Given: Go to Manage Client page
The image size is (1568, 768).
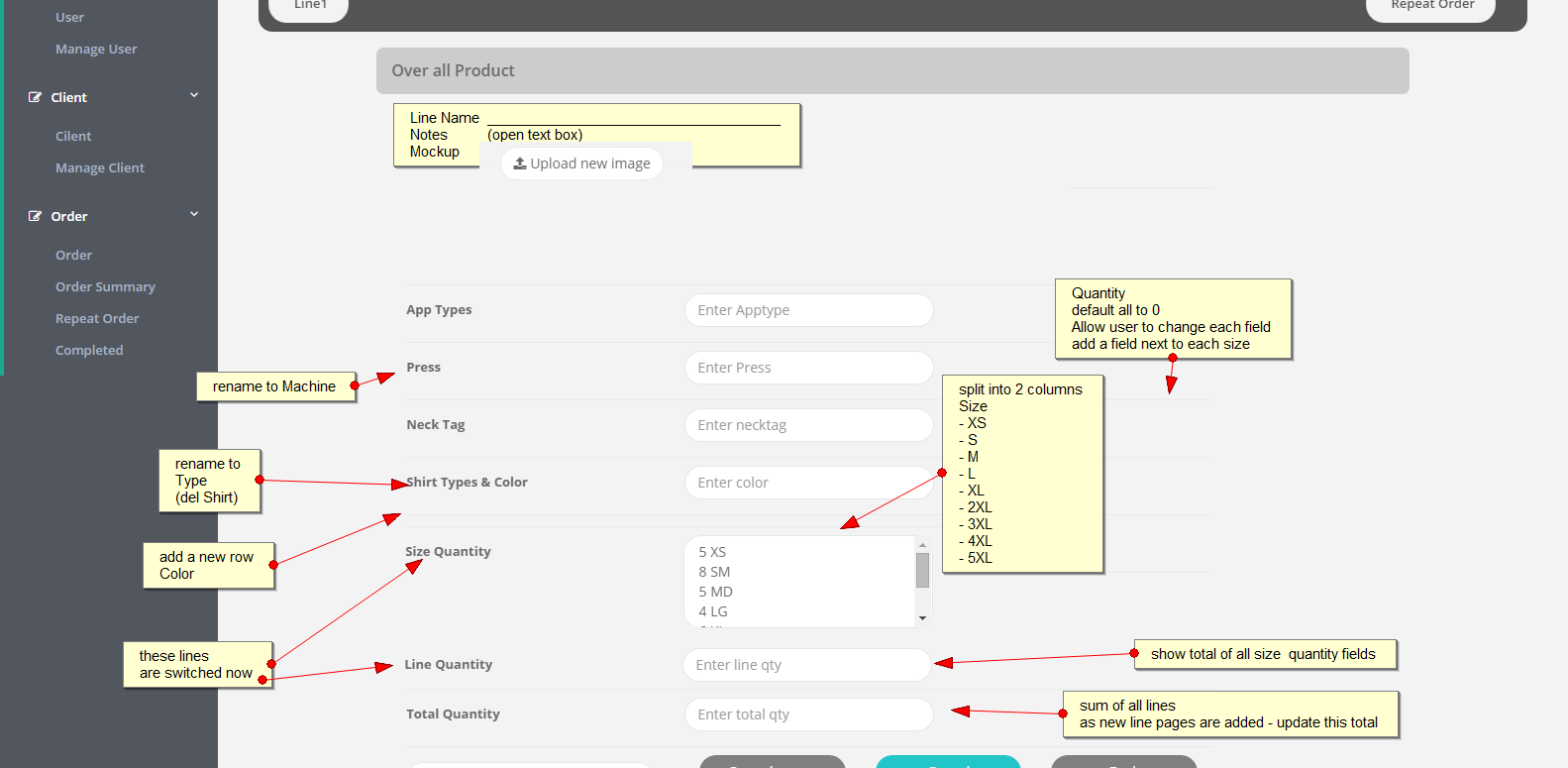Looking at the screenshot, I should [x=100, y=167].
